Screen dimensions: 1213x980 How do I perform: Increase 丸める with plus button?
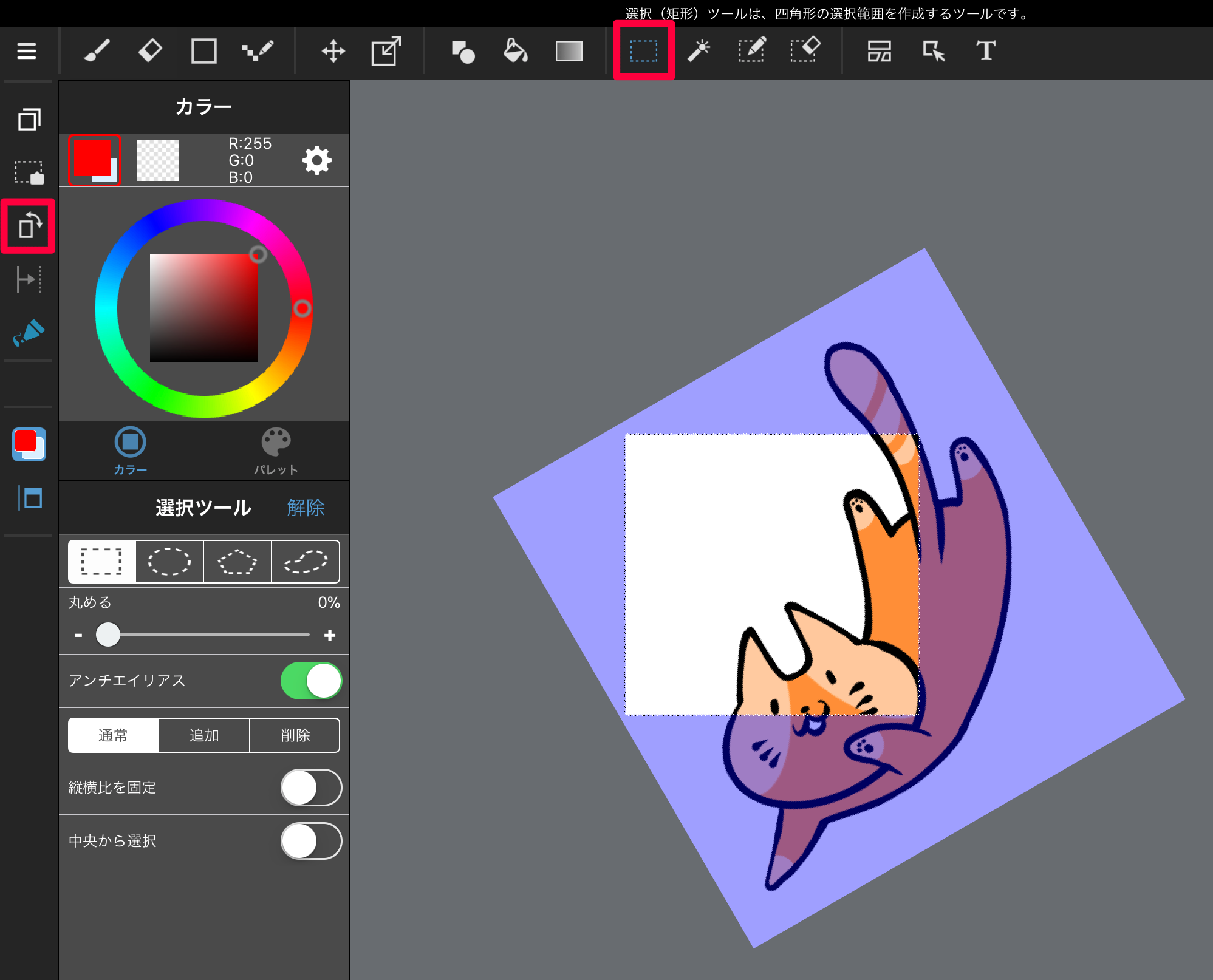330,635
